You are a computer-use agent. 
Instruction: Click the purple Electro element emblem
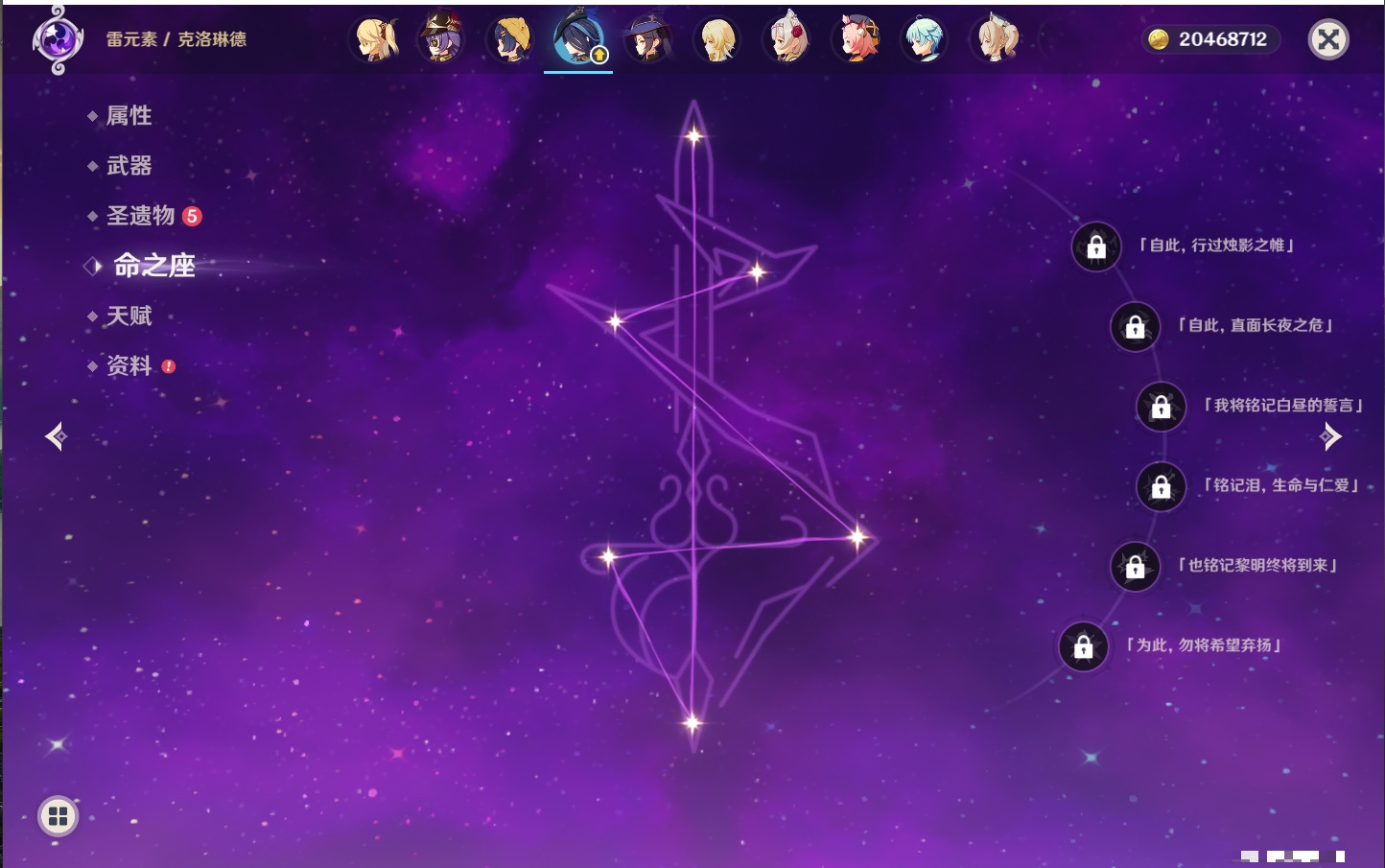(58, 40)
